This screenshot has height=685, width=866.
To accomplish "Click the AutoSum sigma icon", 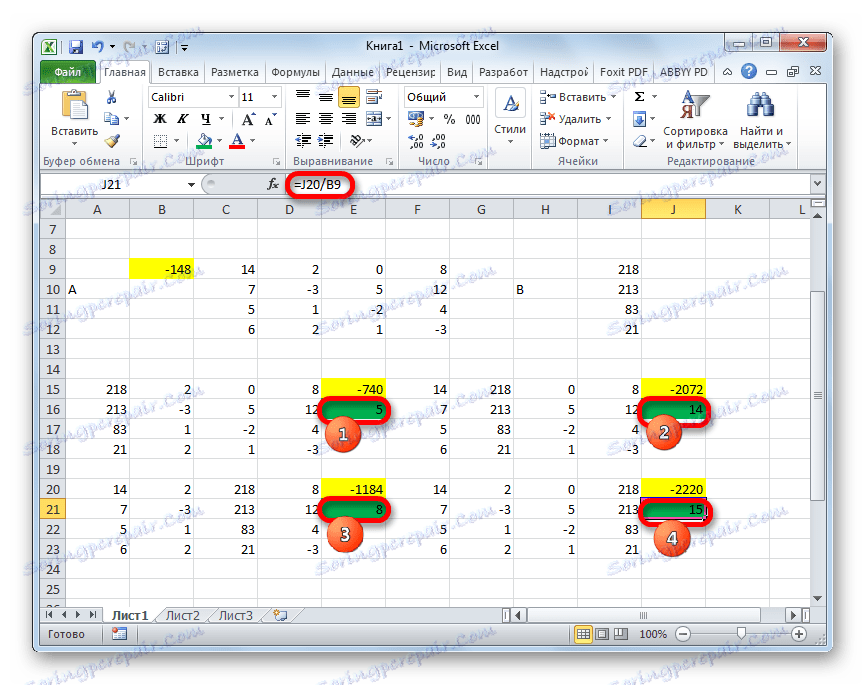I will (639, 97).
